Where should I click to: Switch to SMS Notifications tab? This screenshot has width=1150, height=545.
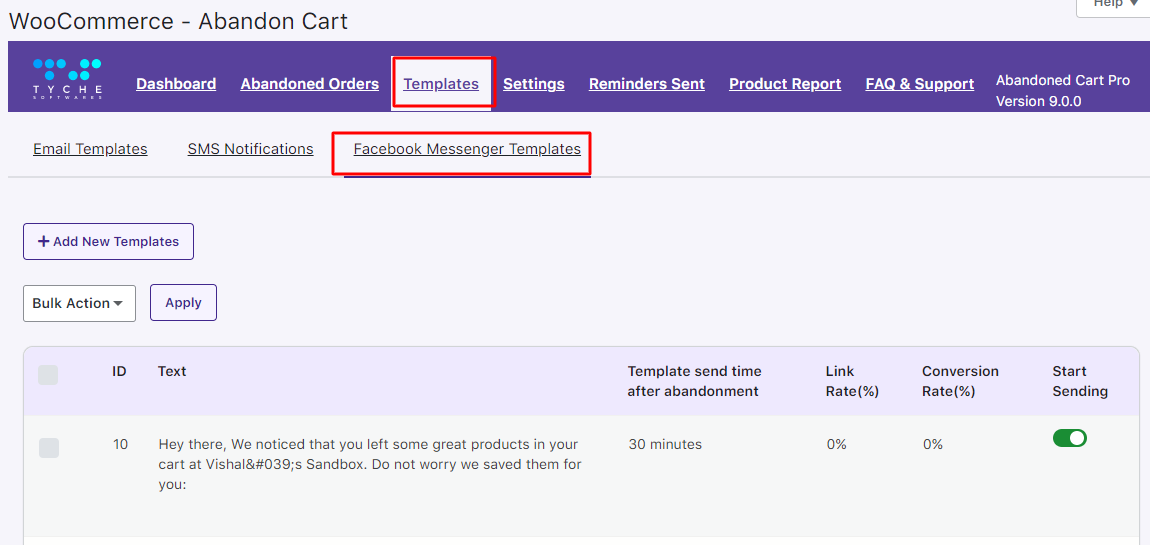click(250, 149)
